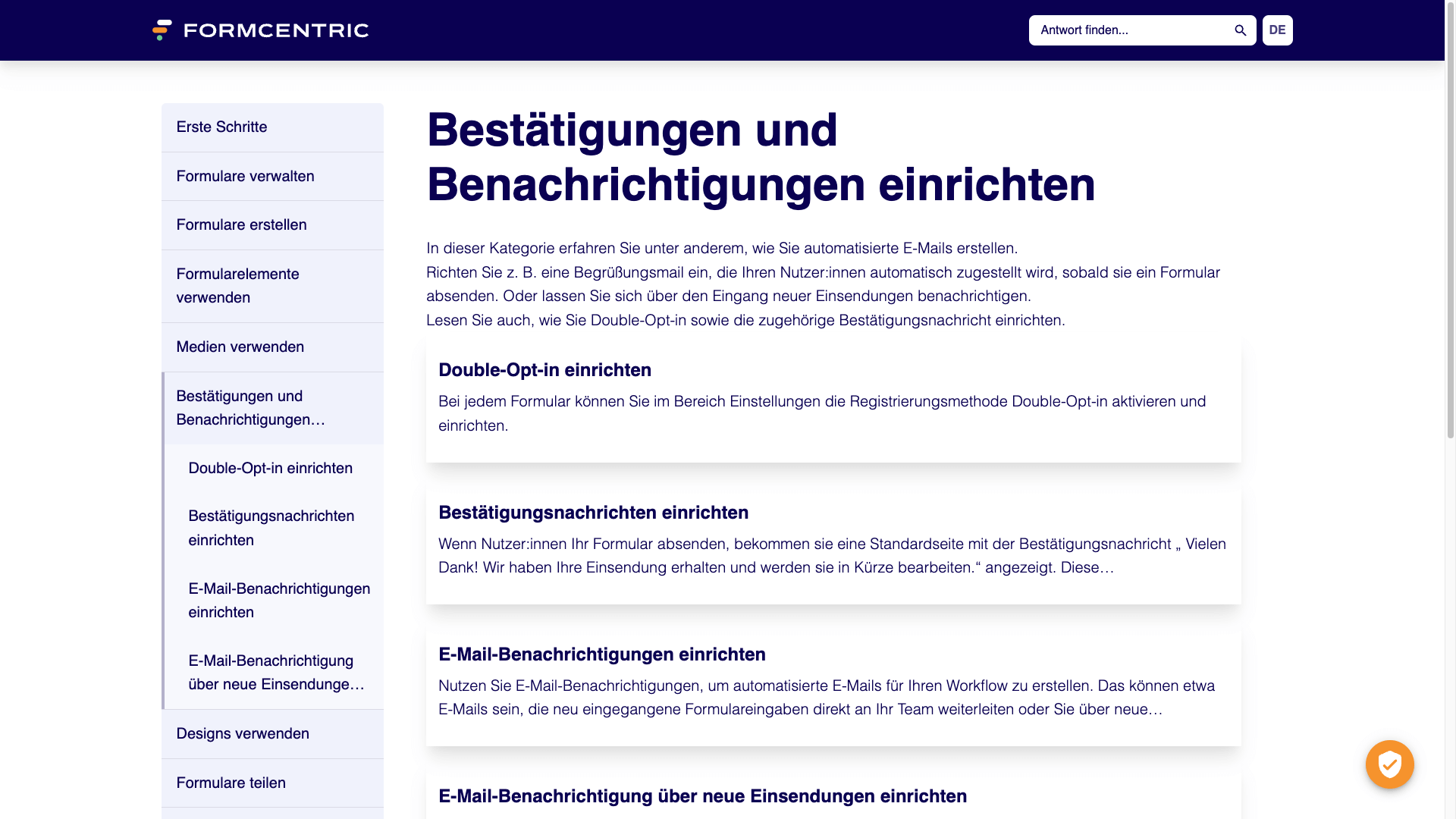
Task: Select Medien verwenden from the navigation
Action: (240, 347)
